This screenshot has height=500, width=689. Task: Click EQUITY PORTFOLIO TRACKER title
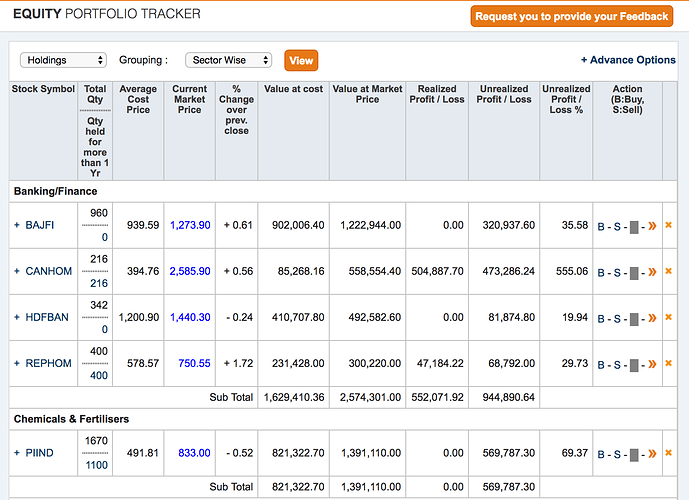click(107, 14)
